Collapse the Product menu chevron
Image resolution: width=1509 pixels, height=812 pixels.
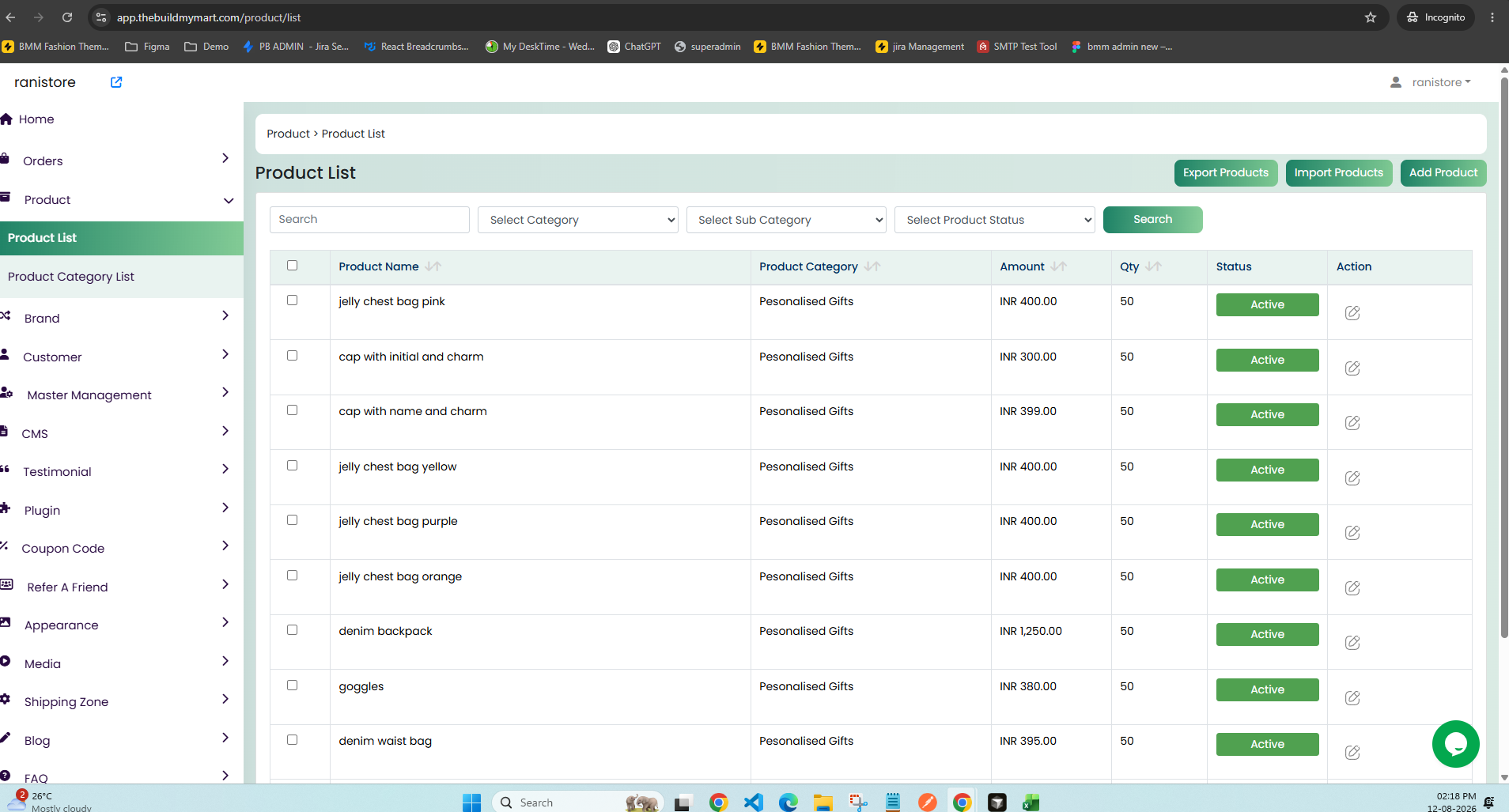(229, 201)
